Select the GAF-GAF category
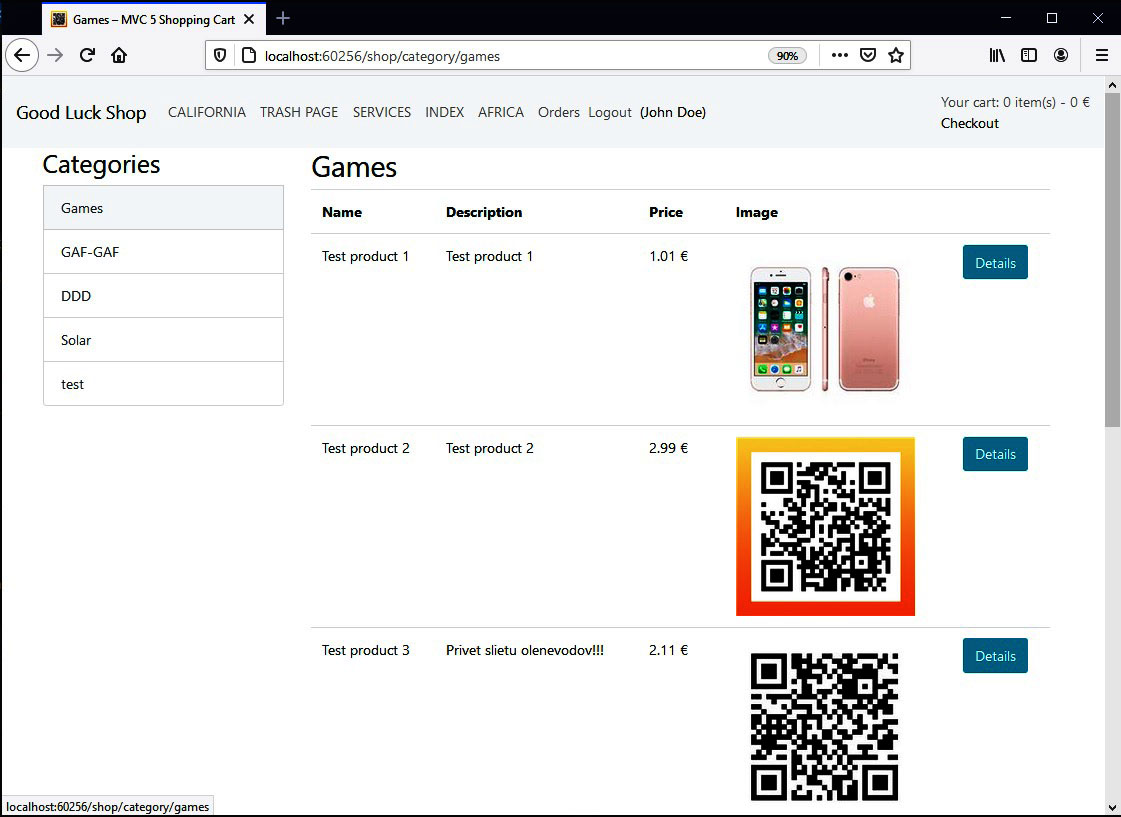 click(164, 252)
